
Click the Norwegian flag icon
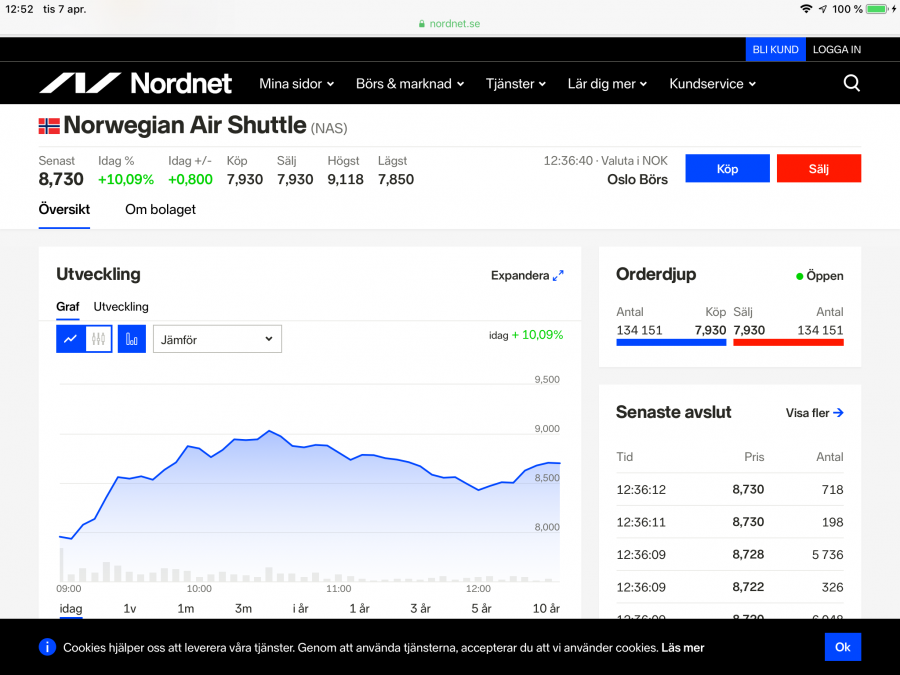(x=49, y=126)
